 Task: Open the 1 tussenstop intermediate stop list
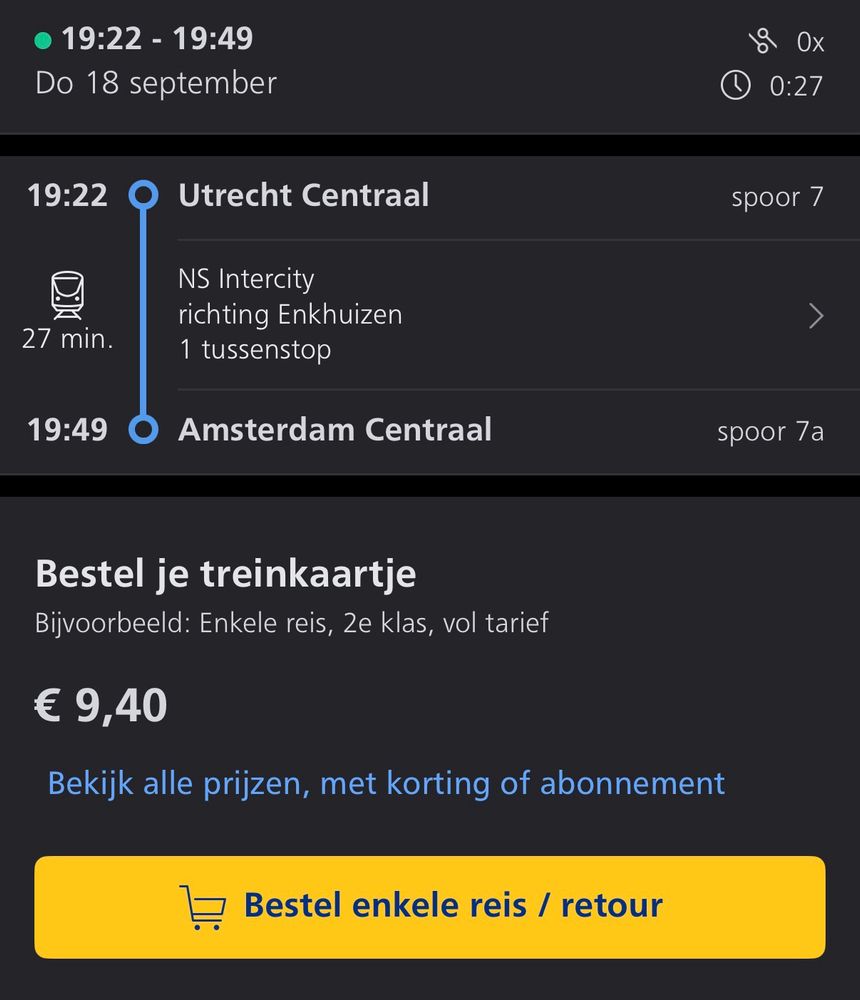coord(255,349)
